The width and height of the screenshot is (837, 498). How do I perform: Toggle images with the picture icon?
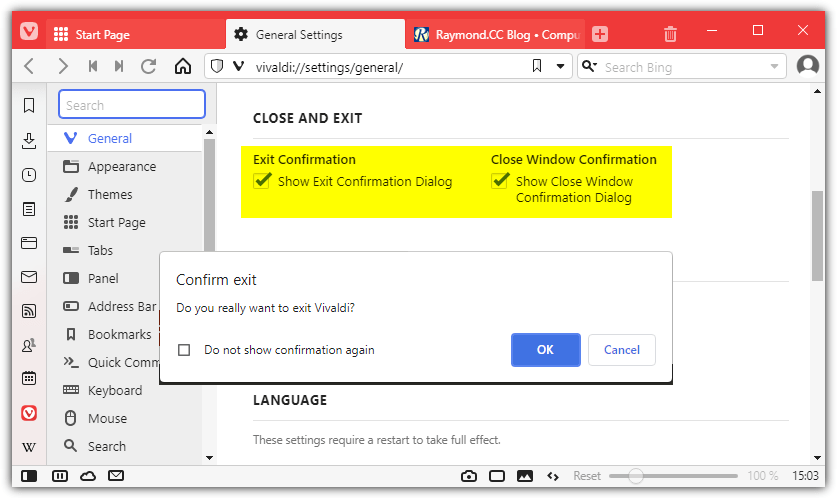coord(525,476)
